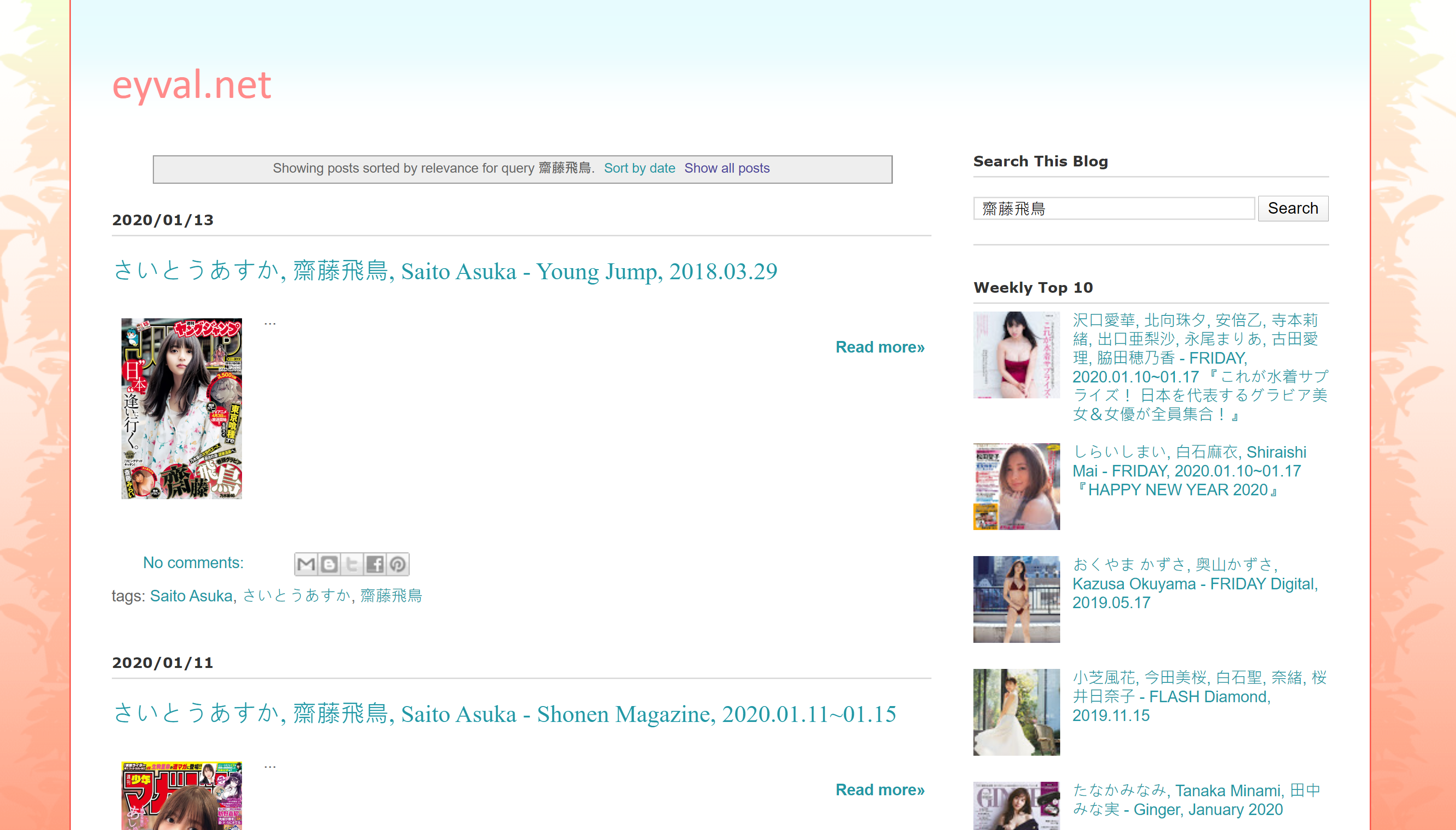The image size is (1456, 830).
Task: Click the date header 2020/01/13
Action: 163,220
